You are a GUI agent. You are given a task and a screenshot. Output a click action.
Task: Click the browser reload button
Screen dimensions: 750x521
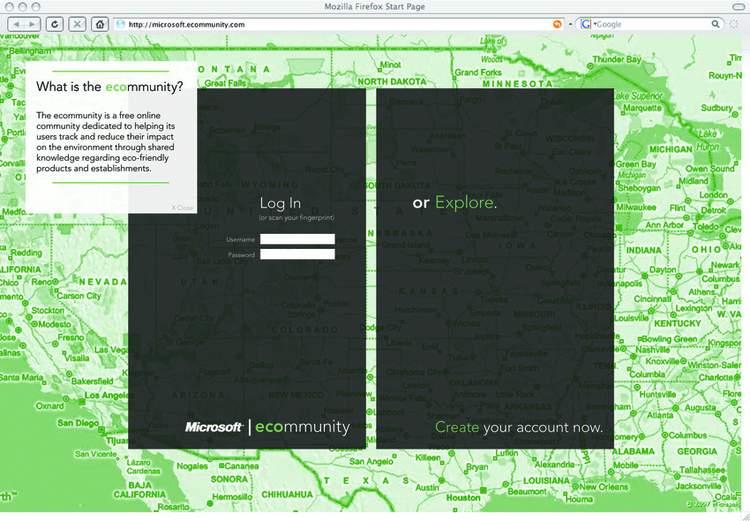pyautogui.click(x=55, y=24)
